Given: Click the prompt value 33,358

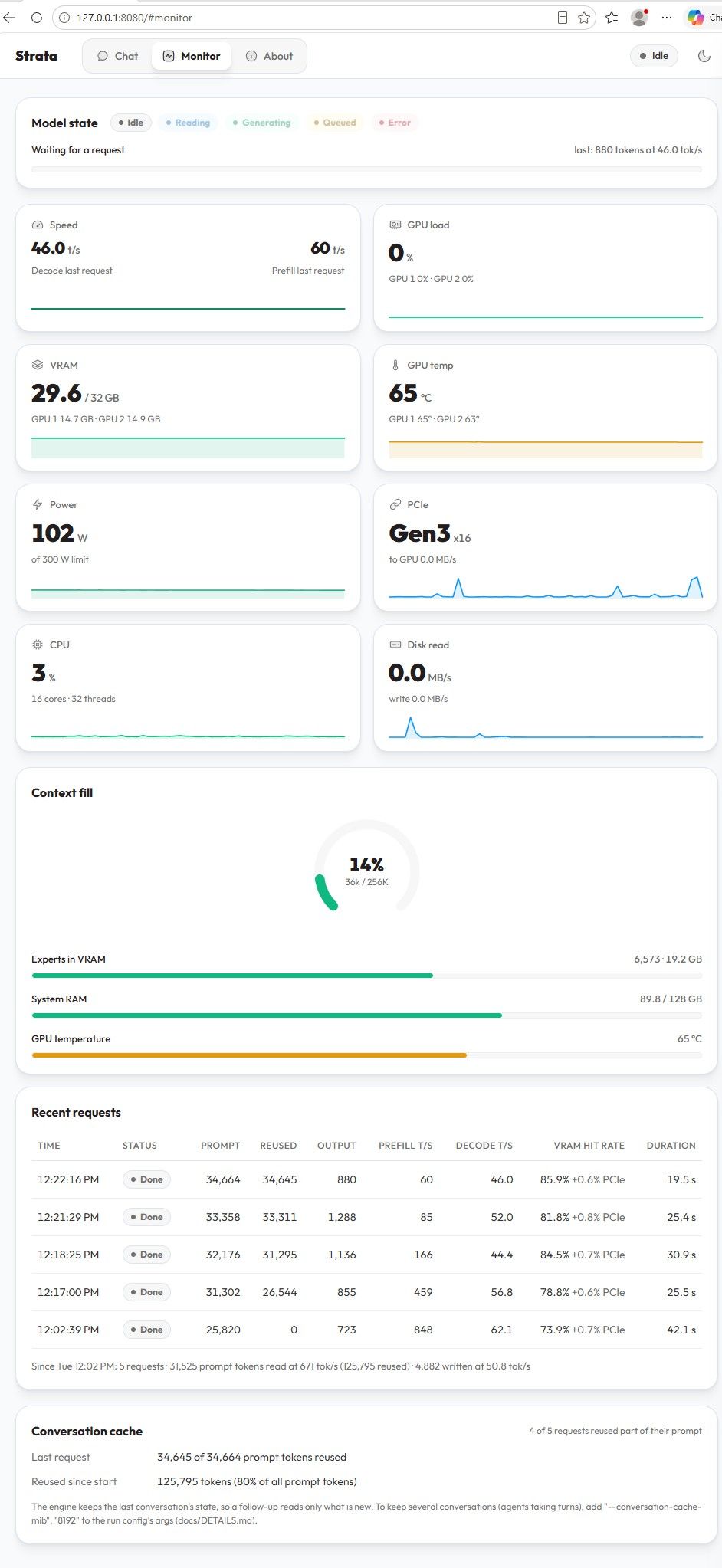Looking at the screenshot, I should [223, 1217].
